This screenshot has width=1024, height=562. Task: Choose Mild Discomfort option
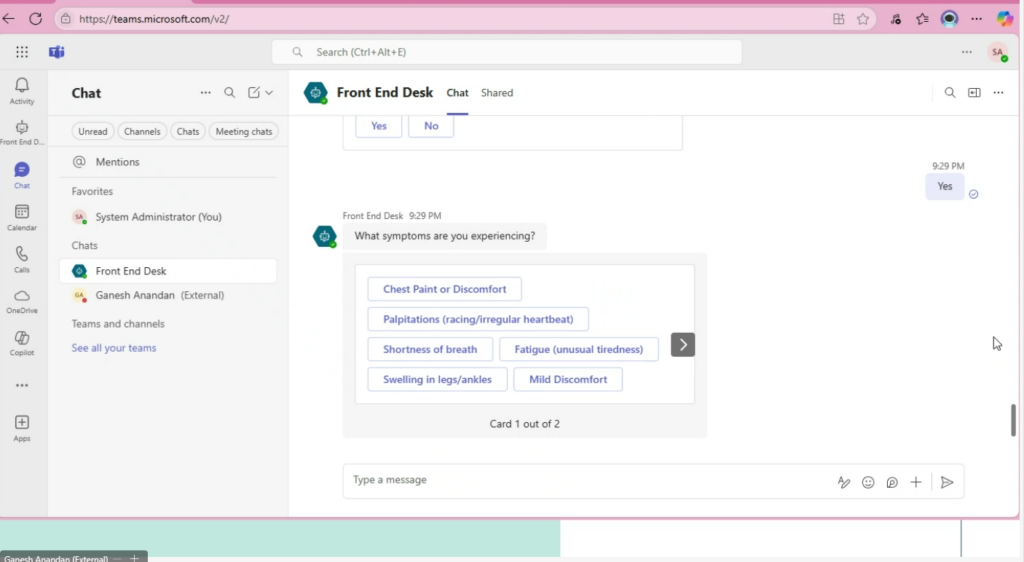click(568, 379)
